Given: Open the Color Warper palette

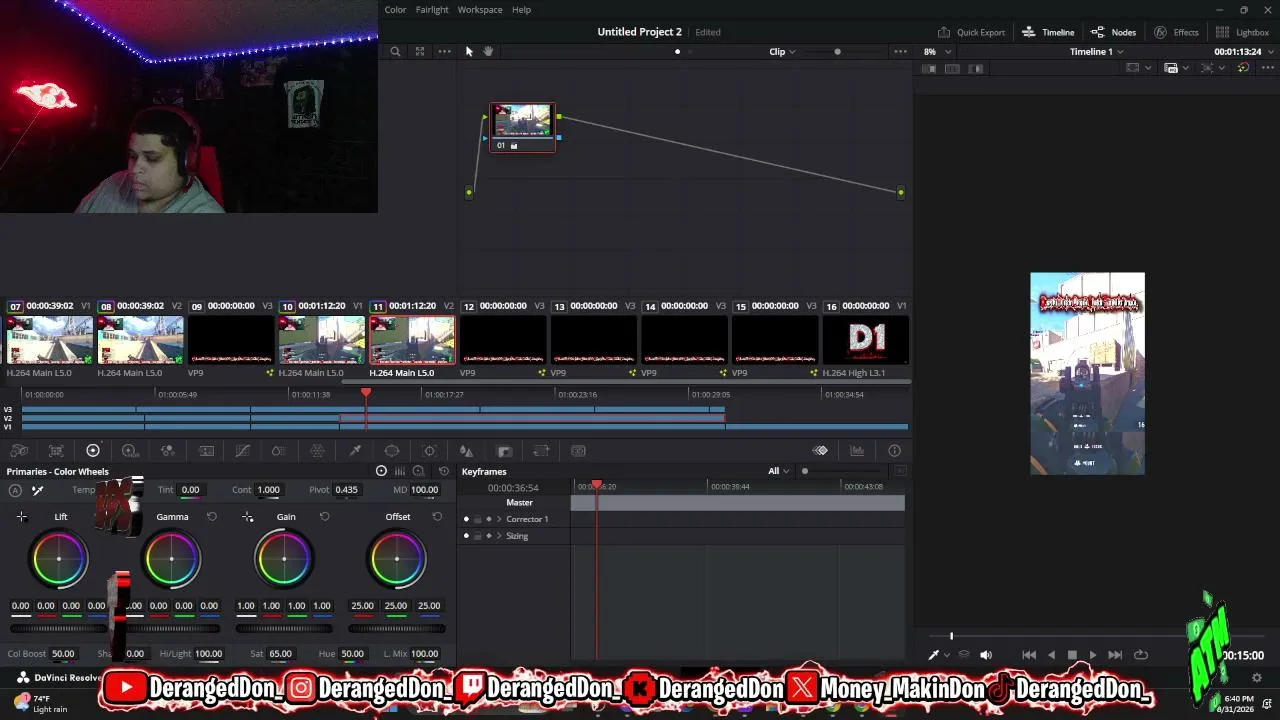Looking at the screenshot, I should [318, 451].
